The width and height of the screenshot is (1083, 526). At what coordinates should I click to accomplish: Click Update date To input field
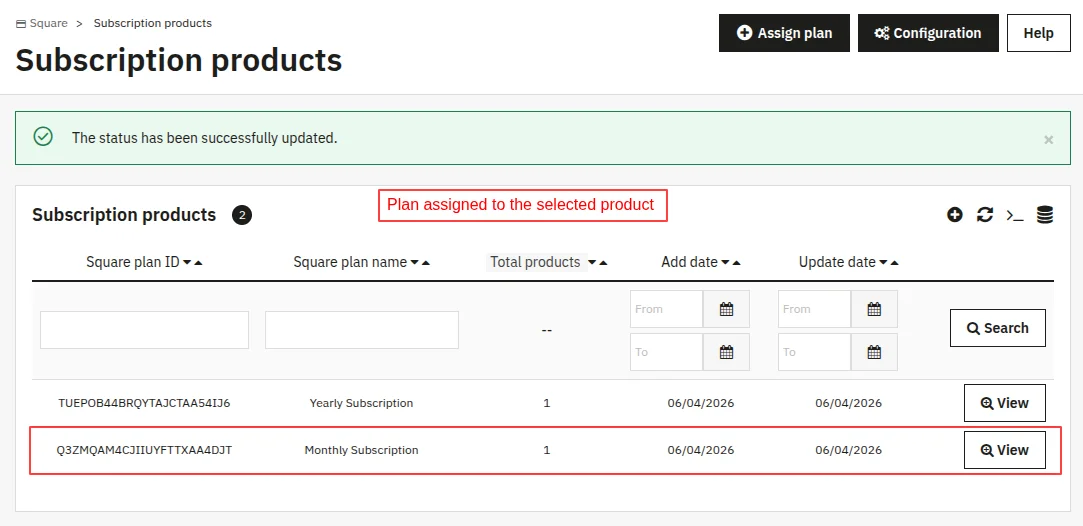point(814,352)
